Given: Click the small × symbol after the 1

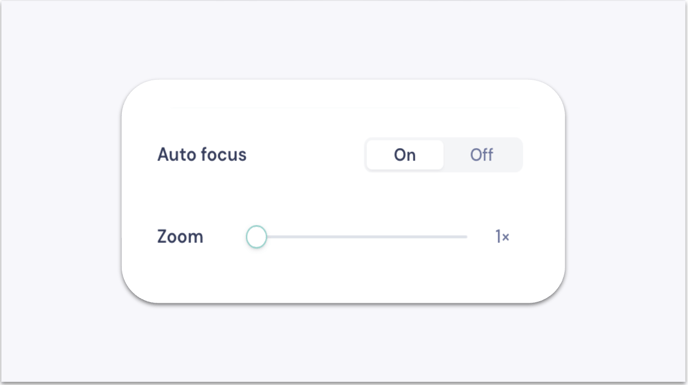Looking at the screenshot, I should (x=506, y=237).
